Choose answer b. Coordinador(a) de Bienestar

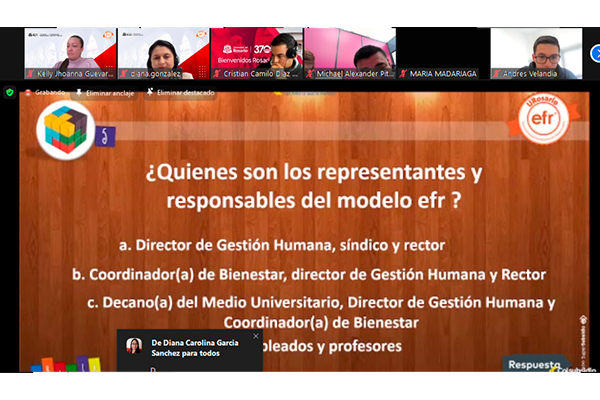tap(309, 273)
